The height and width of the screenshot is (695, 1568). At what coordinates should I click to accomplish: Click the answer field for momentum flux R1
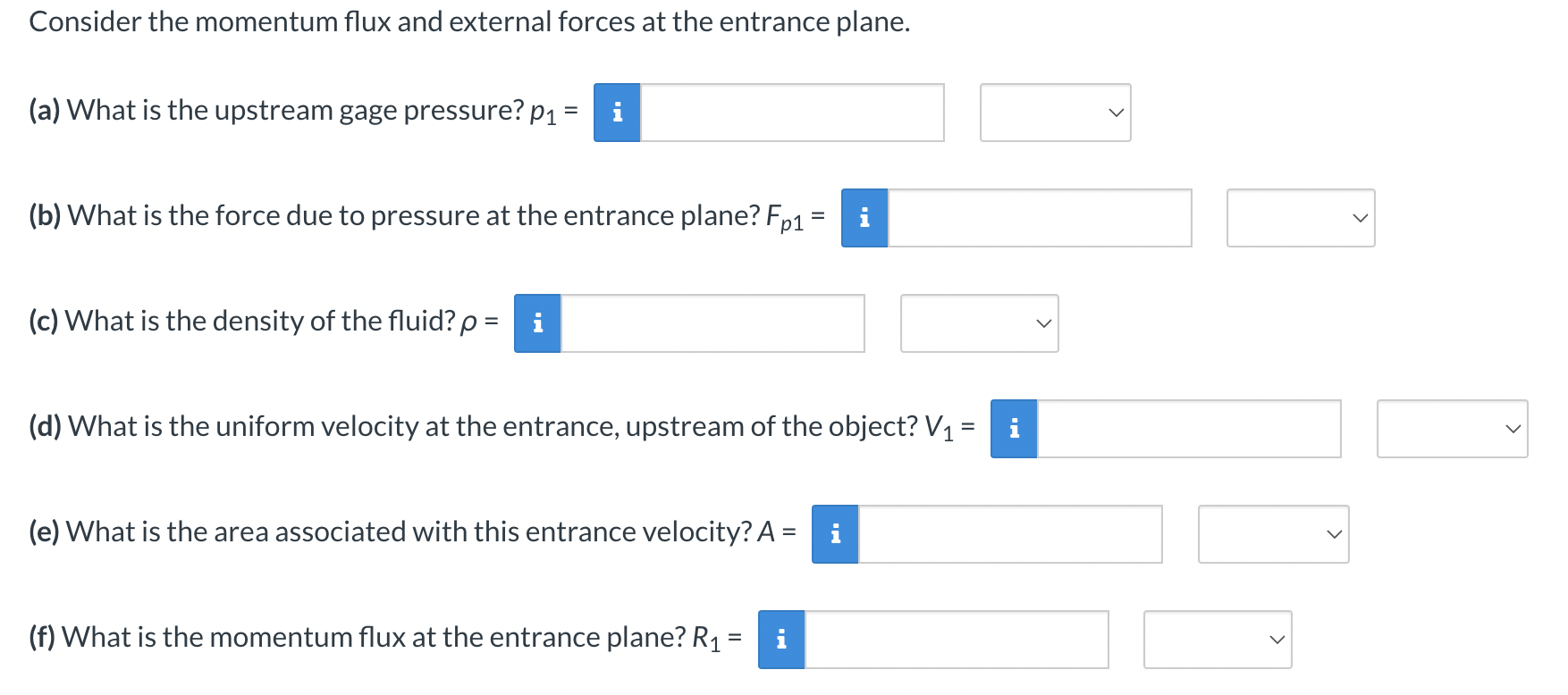(957, 640)
